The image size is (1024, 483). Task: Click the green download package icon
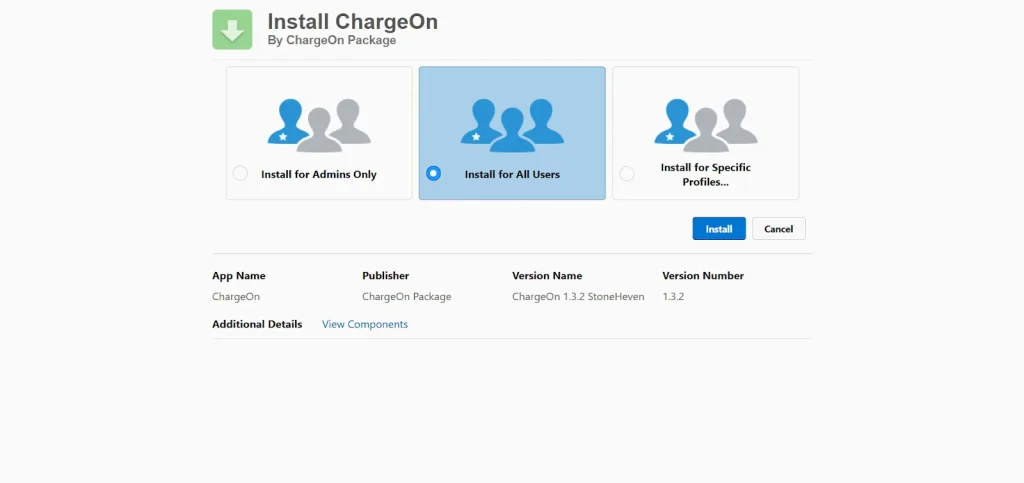pyautogui.click(x=232, y=29)
